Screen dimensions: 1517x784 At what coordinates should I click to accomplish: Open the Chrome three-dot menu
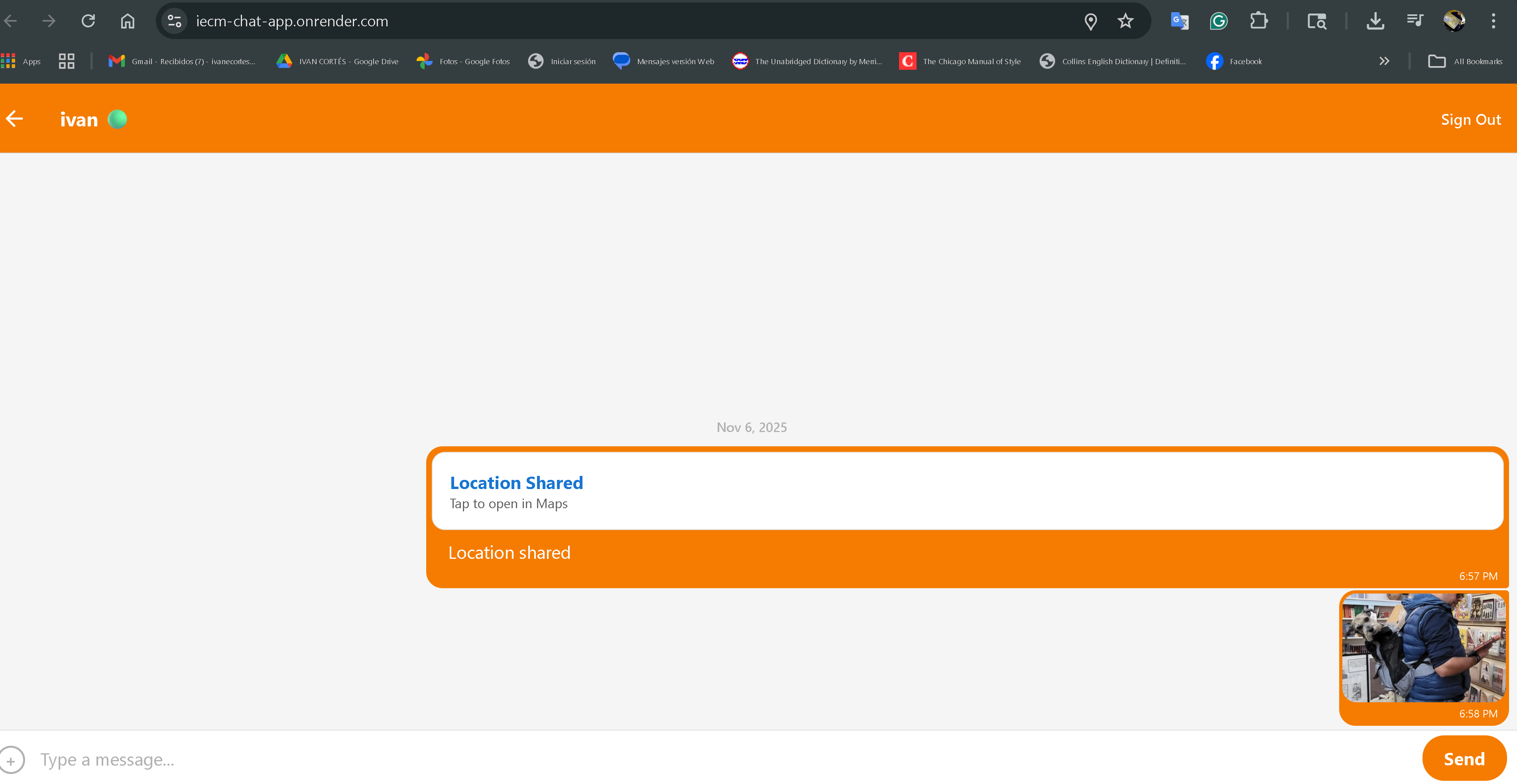[x=1494, y=21]
